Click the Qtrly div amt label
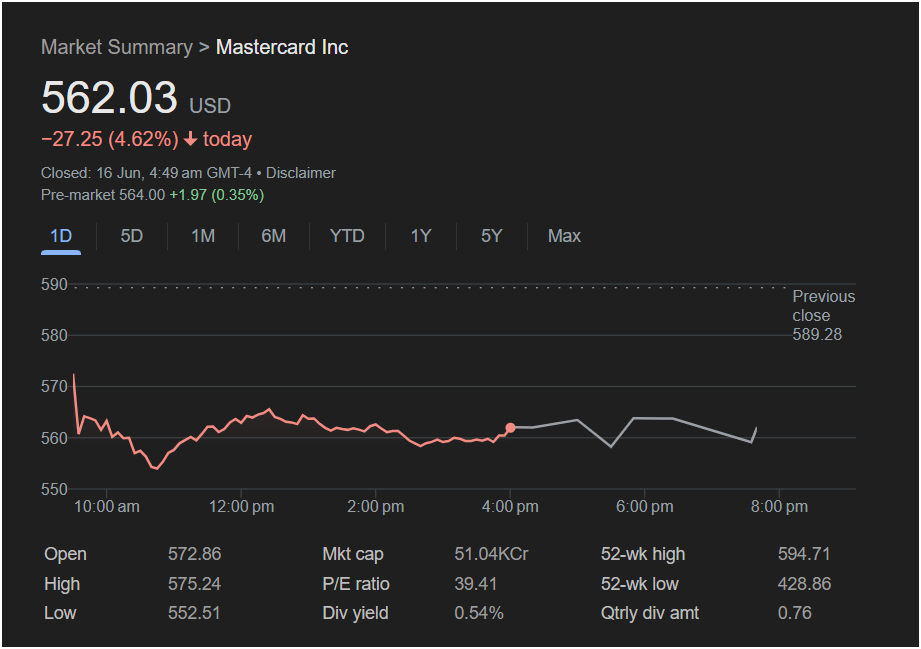921x649 pixels. pos(650,613)
